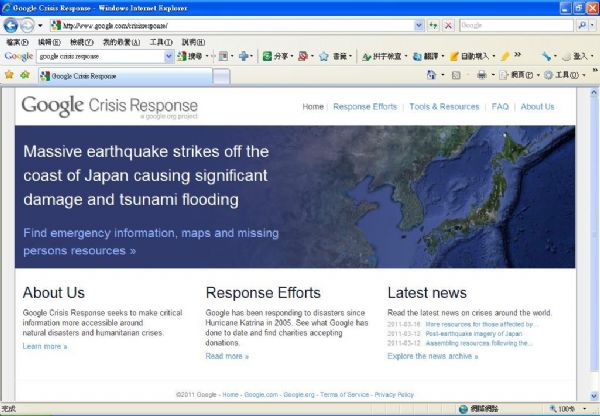
Task: Click the Home icon in command bar
Action: [431, 75]
